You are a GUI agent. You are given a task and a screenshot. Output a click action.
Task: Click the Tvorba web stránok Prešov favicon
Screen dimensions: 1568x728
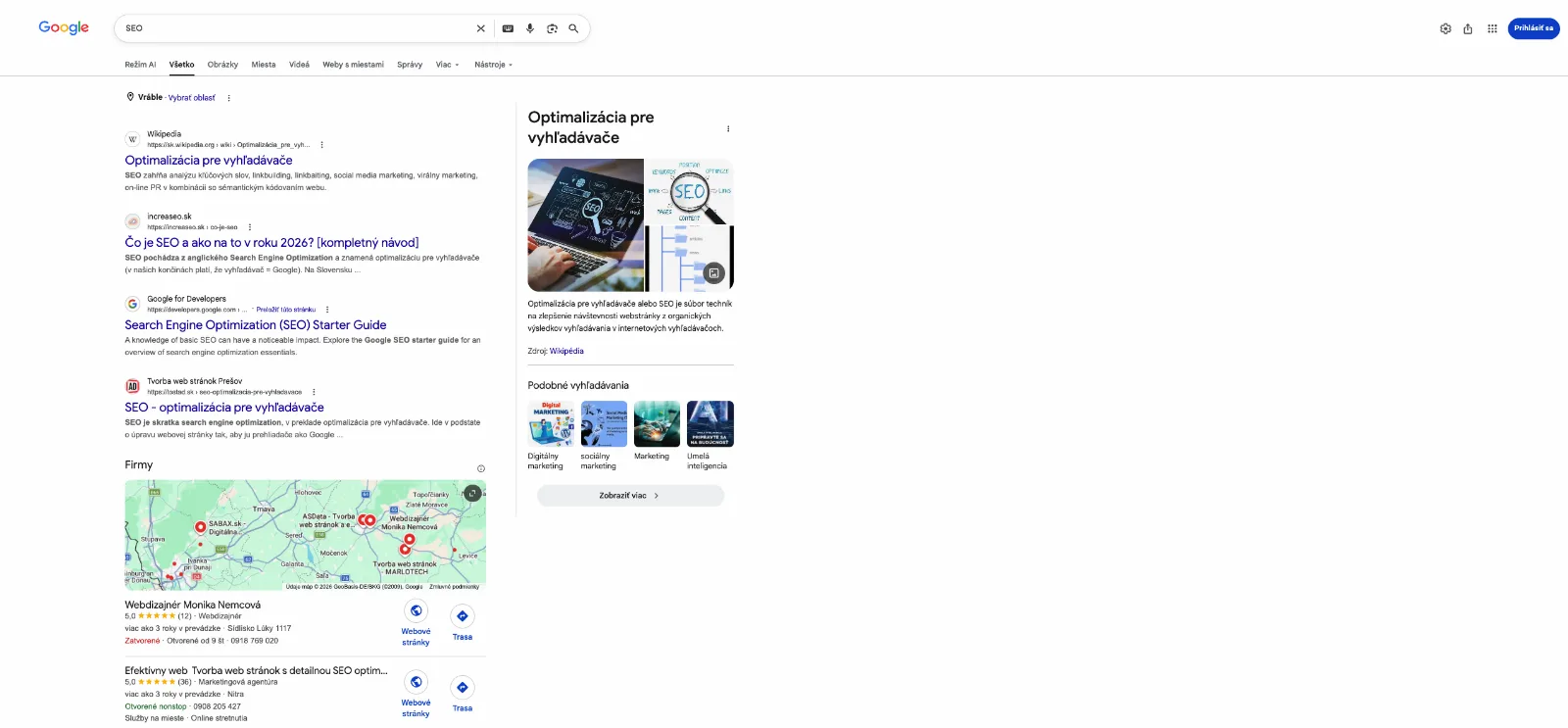point(132,386)
